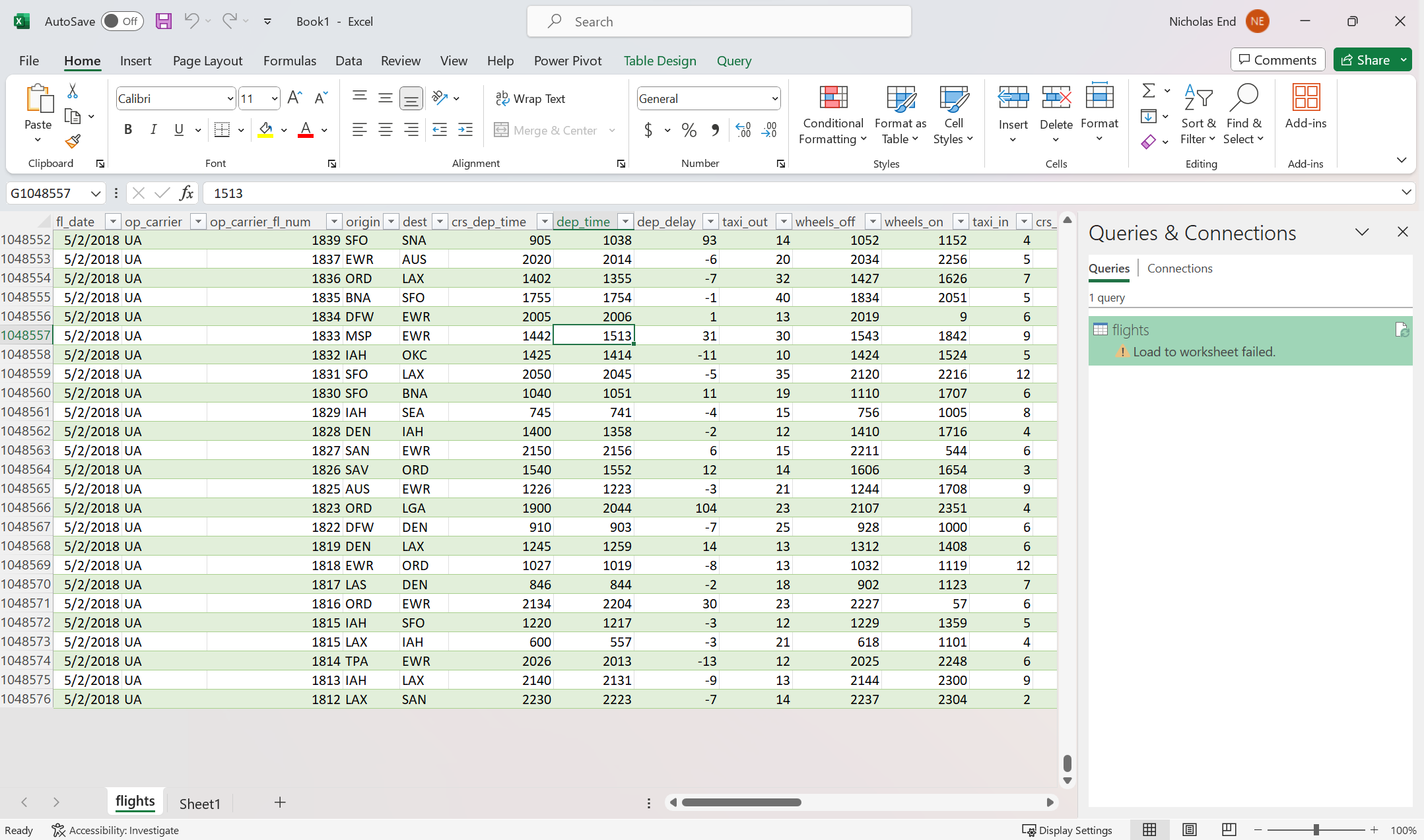Open the dep_delay column filter dropdown
The height and width of the screenshot is (840, 1424).
point(710,222)
